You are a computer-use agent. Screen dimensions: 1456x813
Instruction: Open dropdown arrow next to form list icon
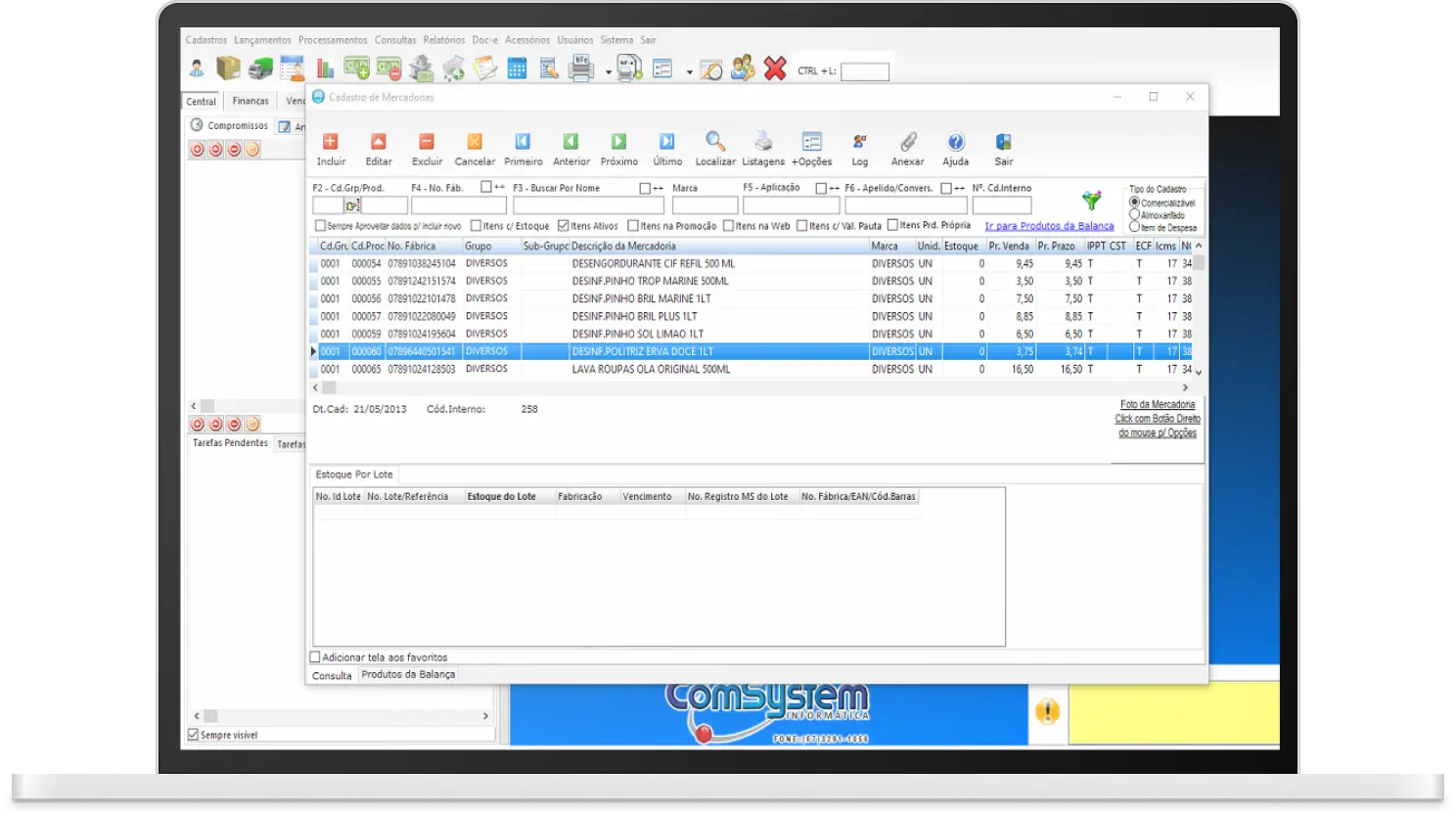click(x=690, y=72)
